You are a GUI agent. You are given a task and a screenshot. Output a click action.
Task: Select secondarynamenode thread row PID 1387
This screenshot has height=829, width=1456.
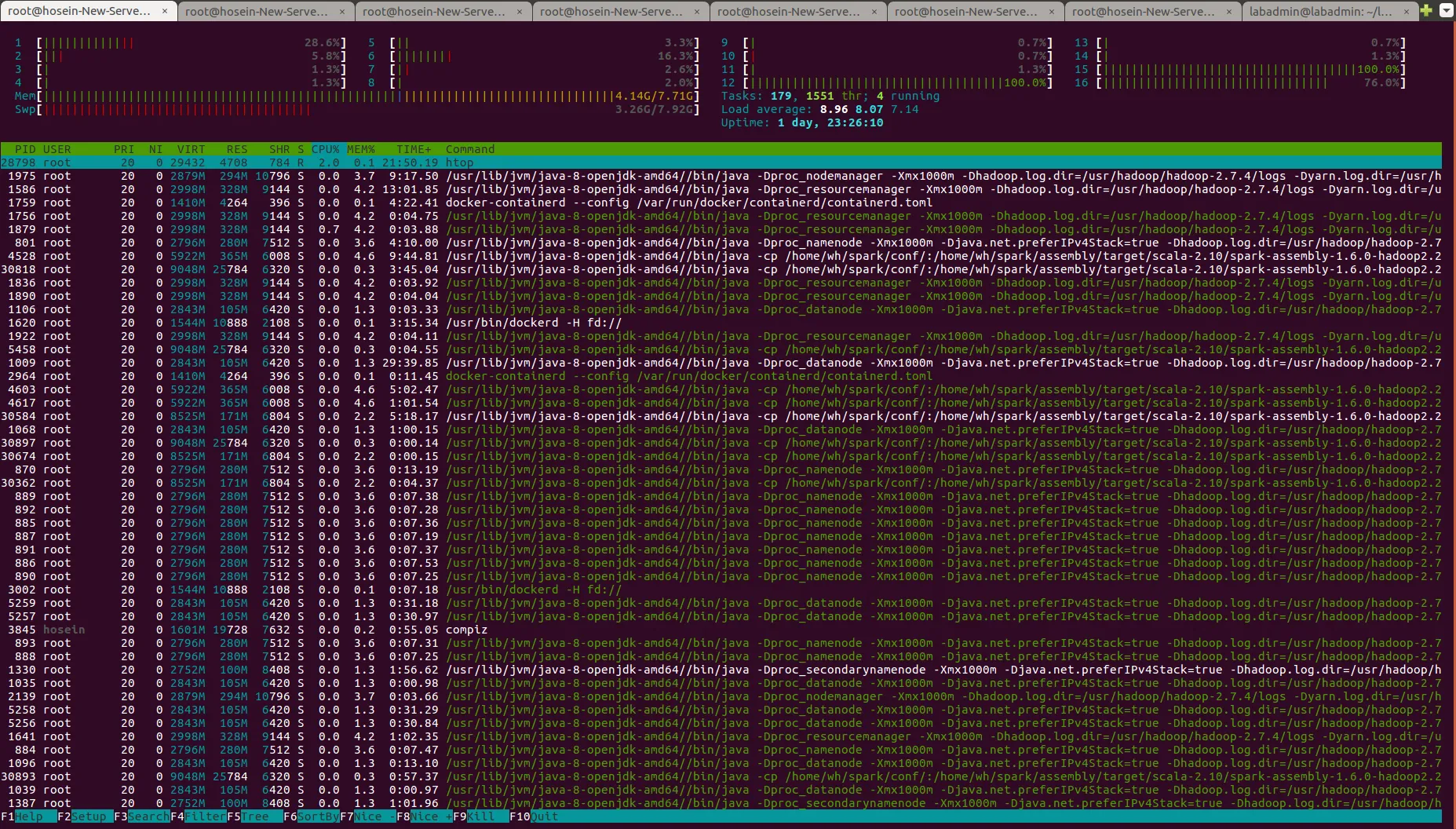[721, 803]
